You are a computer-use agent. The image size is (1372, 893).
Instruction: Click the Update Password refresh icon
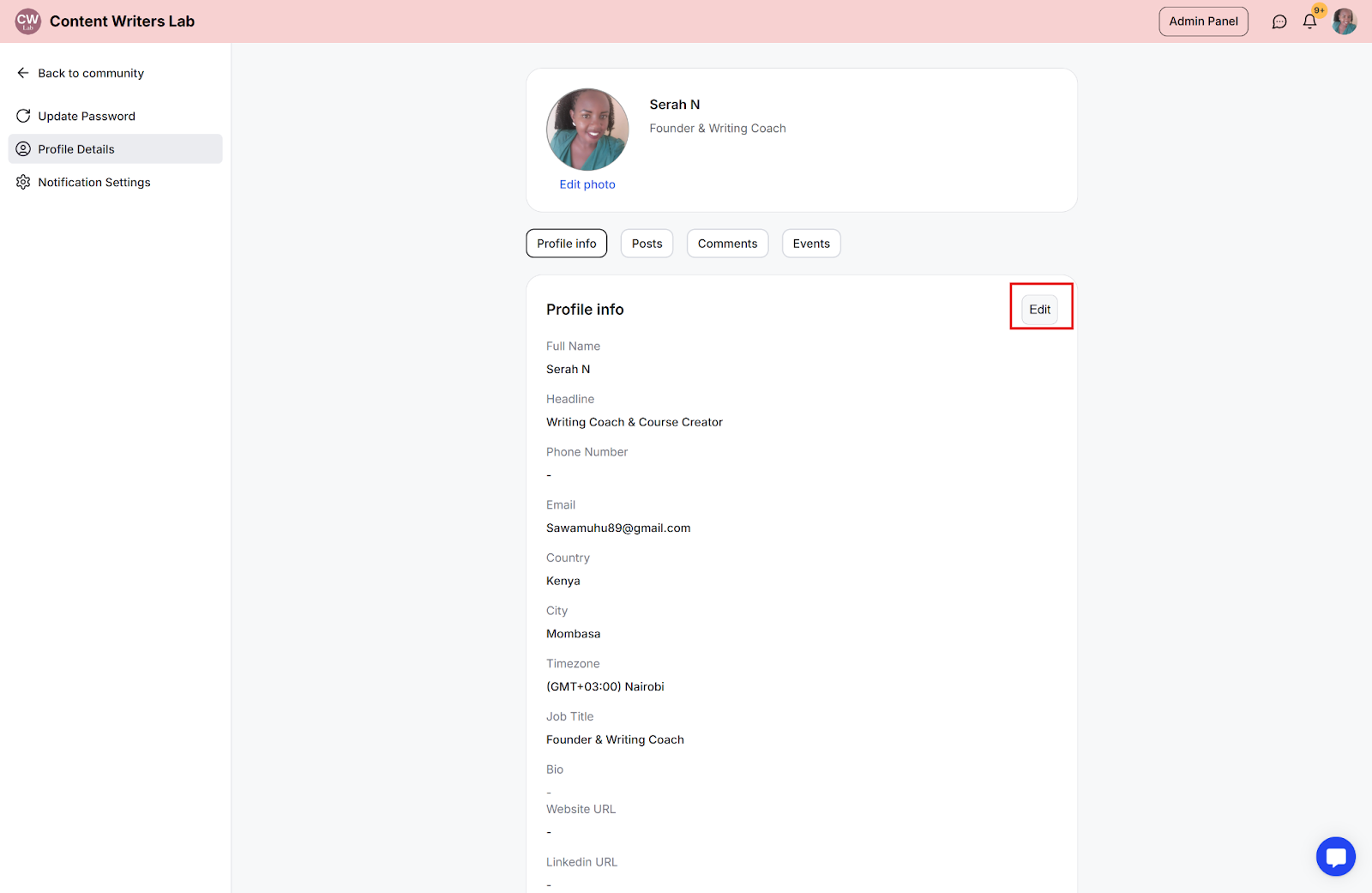point(23,116)
